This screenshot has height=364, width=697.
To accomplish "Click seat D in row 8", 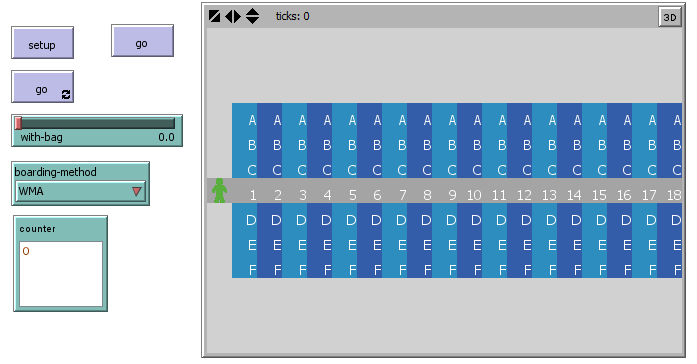I will (x=425, y=220).
